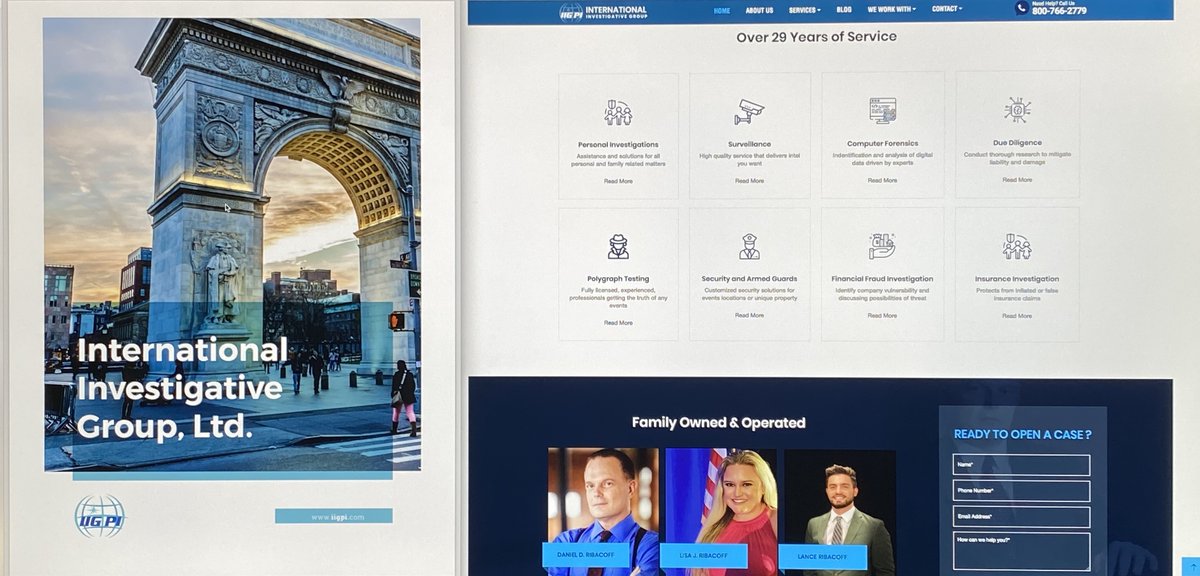This screenshot has width=1200, height=576.
Task: Click the Due Diligence icon
Action: pyautogui.click(x=1017, y=110)
